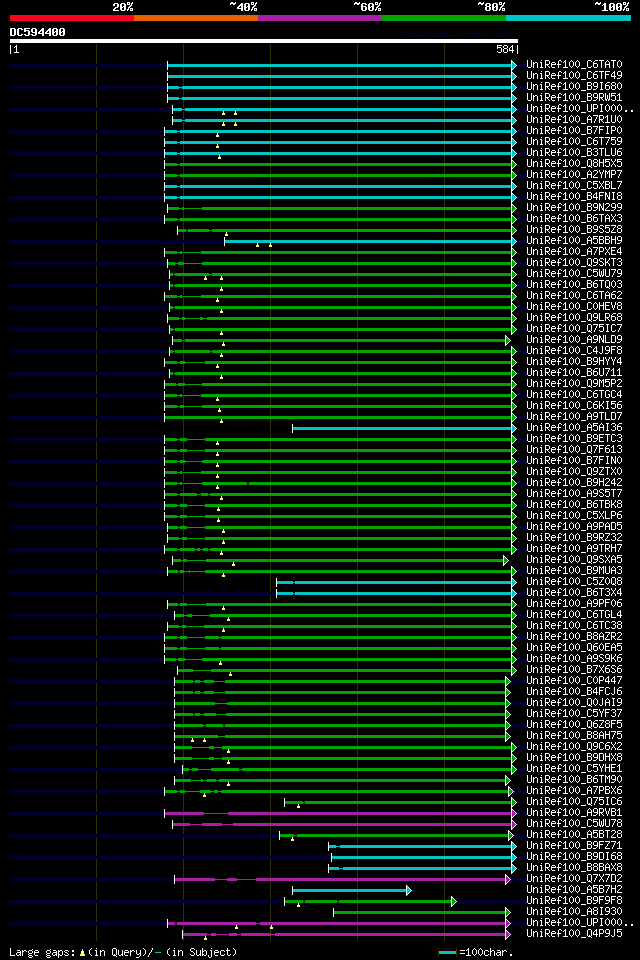Open the UniRef100_B9I680 hit
Screen dimensions: 640x960
click(574, 86)
